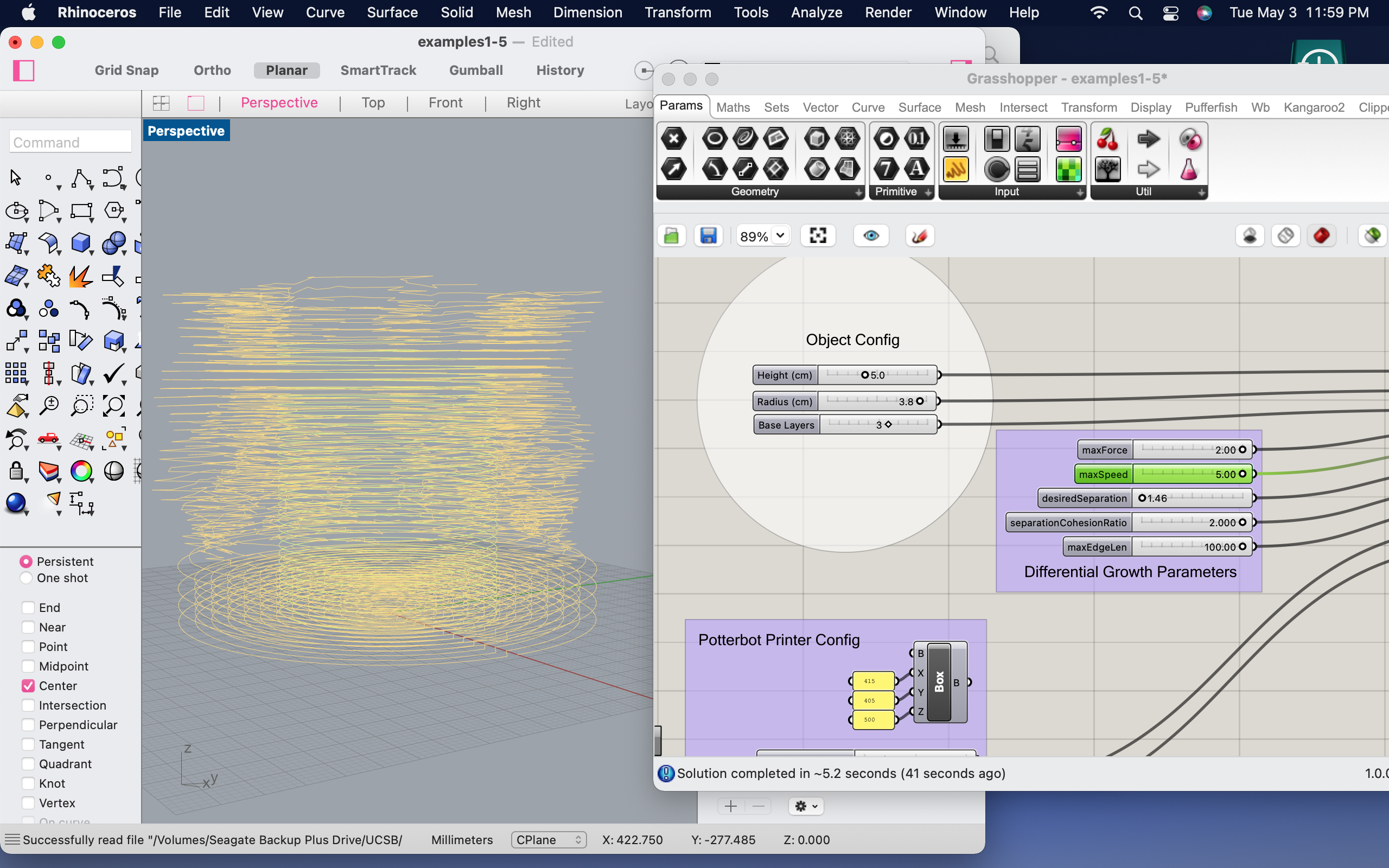The height and width of the screenshot is (868, 1389).
Task: Expand the Geometry panel in Params tab
Action: tap(859, 192)
